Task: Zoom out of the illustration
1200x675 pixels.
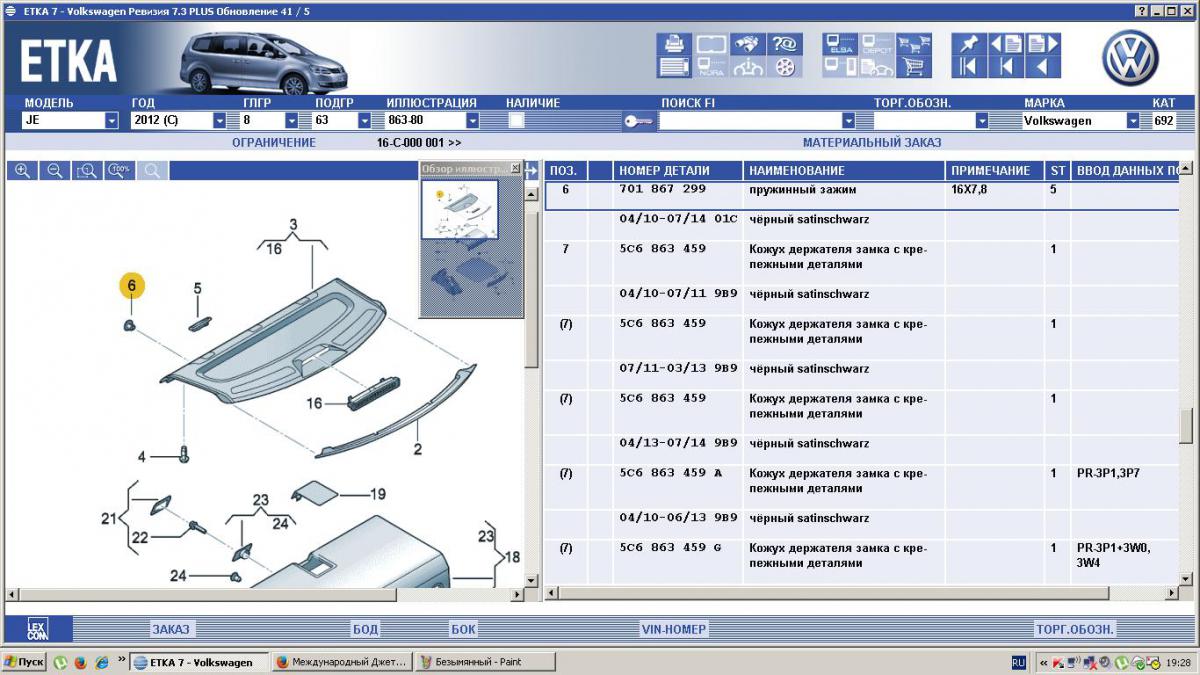Action: click(55, 171)
